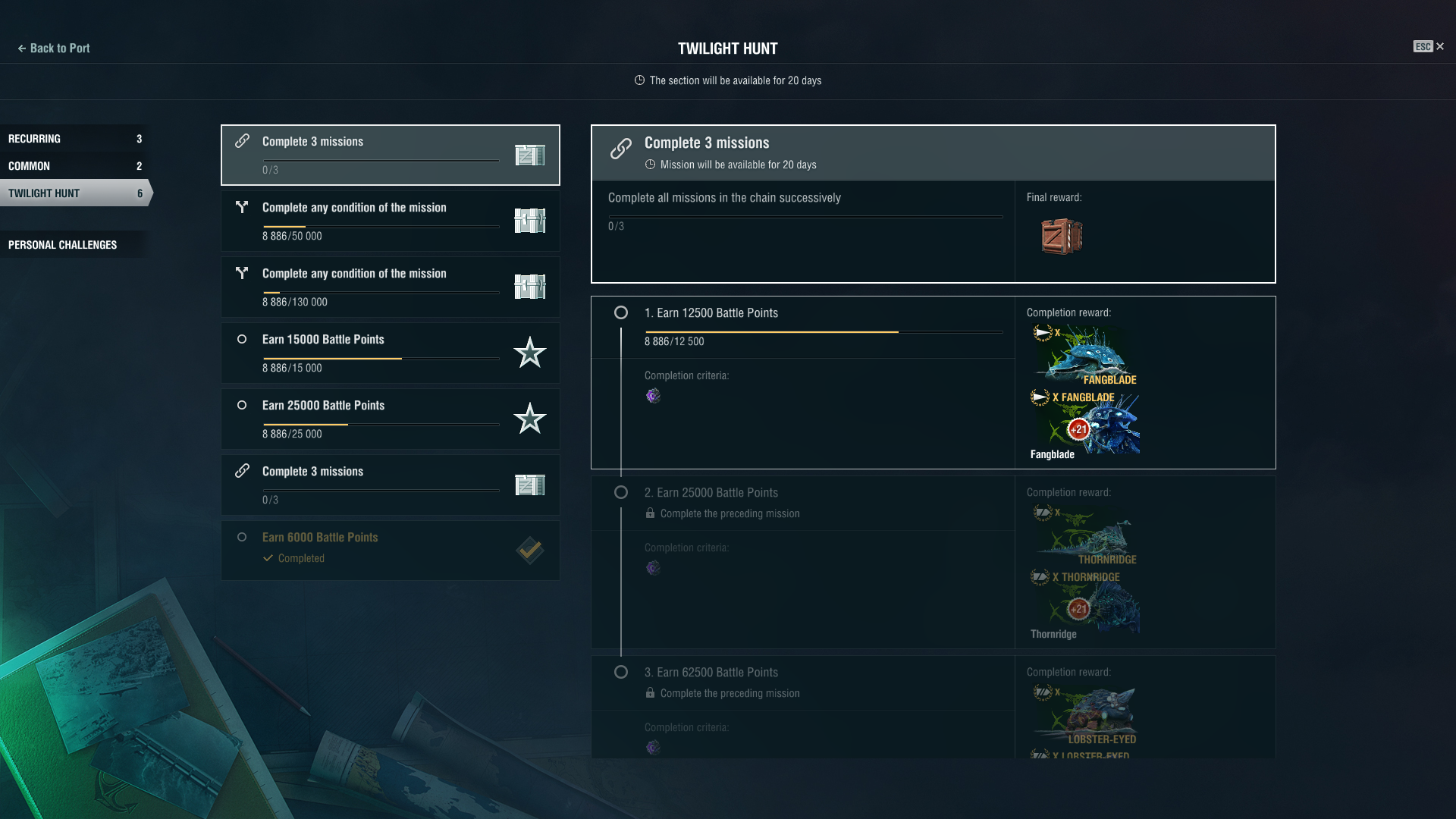This screenshot has height=819, width=1456.
Task: Select the radio circle for 3. Earn 62500 Battle Points
Action: tap(621, 672)
